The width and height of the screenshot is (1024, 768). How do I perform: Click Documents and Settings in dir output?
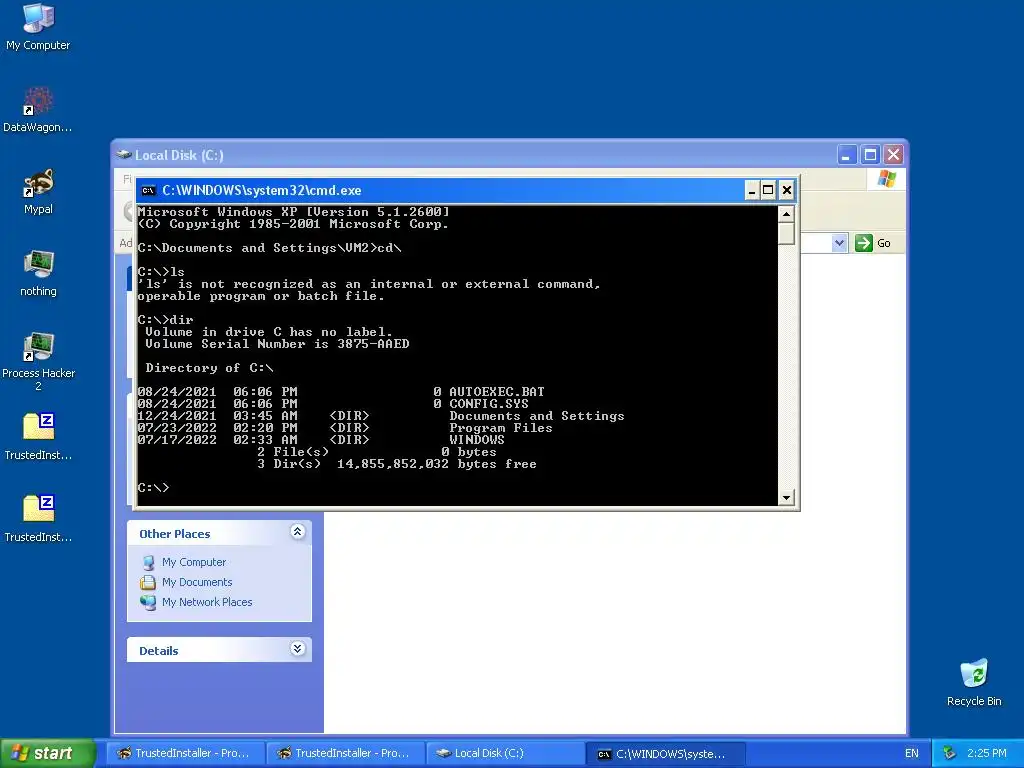(x=537, y=416)
